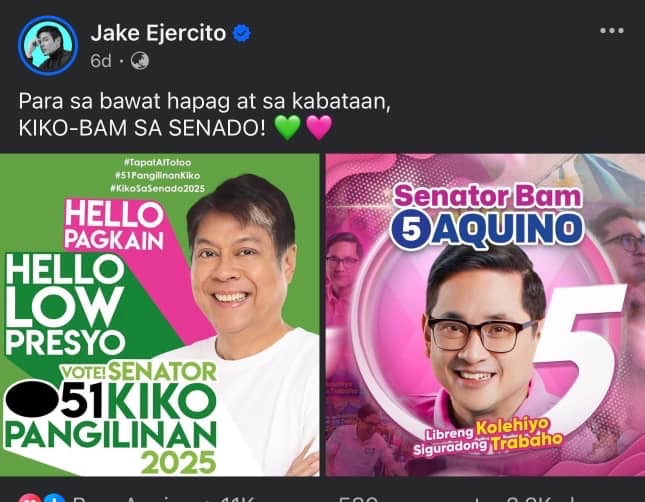645x502 pixels.
Task: Open the green Kiko Pangilinan poster photo
Action: click(160, 315)
